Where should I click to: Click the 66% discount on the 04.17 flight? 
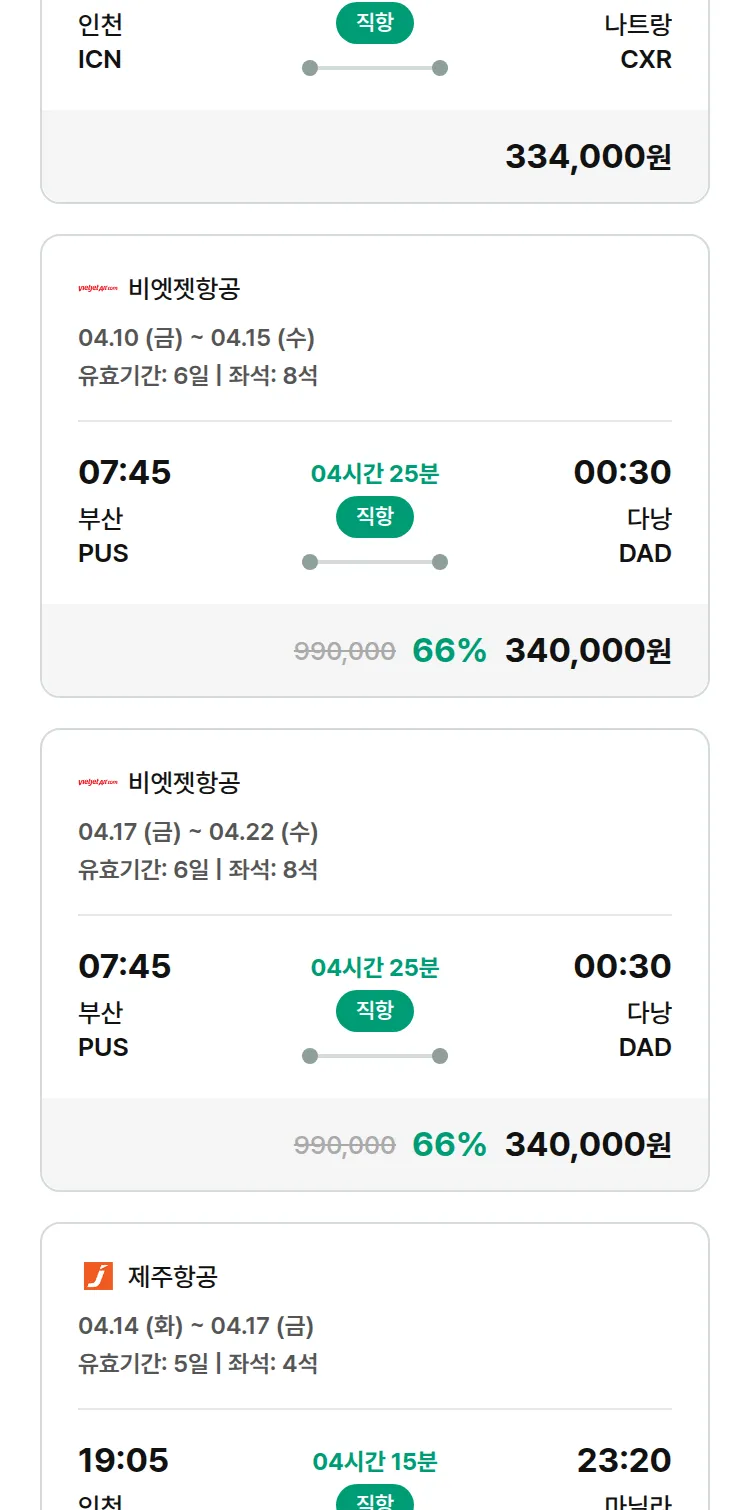[449, 1144]
